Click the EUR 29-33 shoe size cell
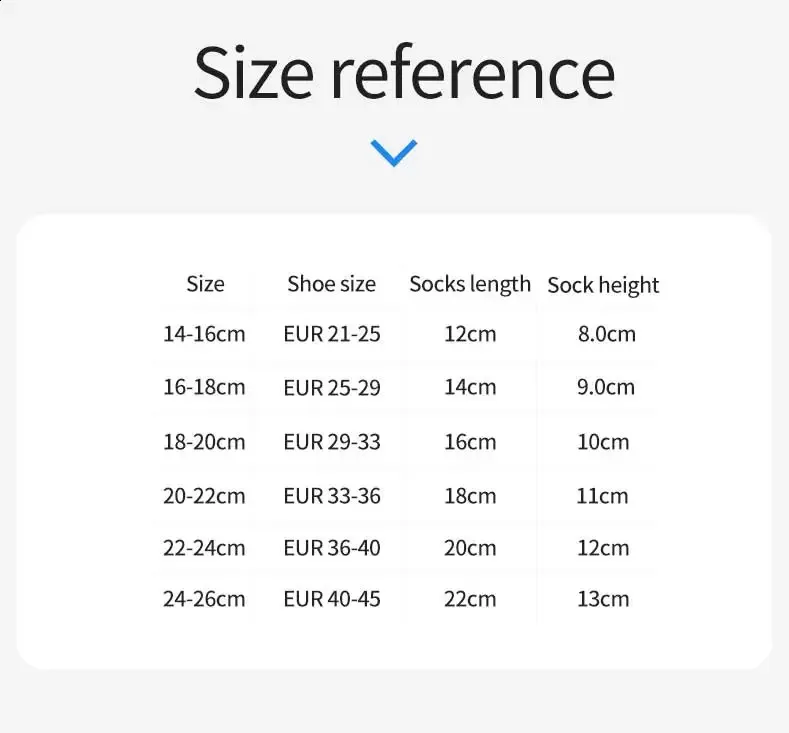The width and height of the screenshot is (789, 733). click(331, 442)
